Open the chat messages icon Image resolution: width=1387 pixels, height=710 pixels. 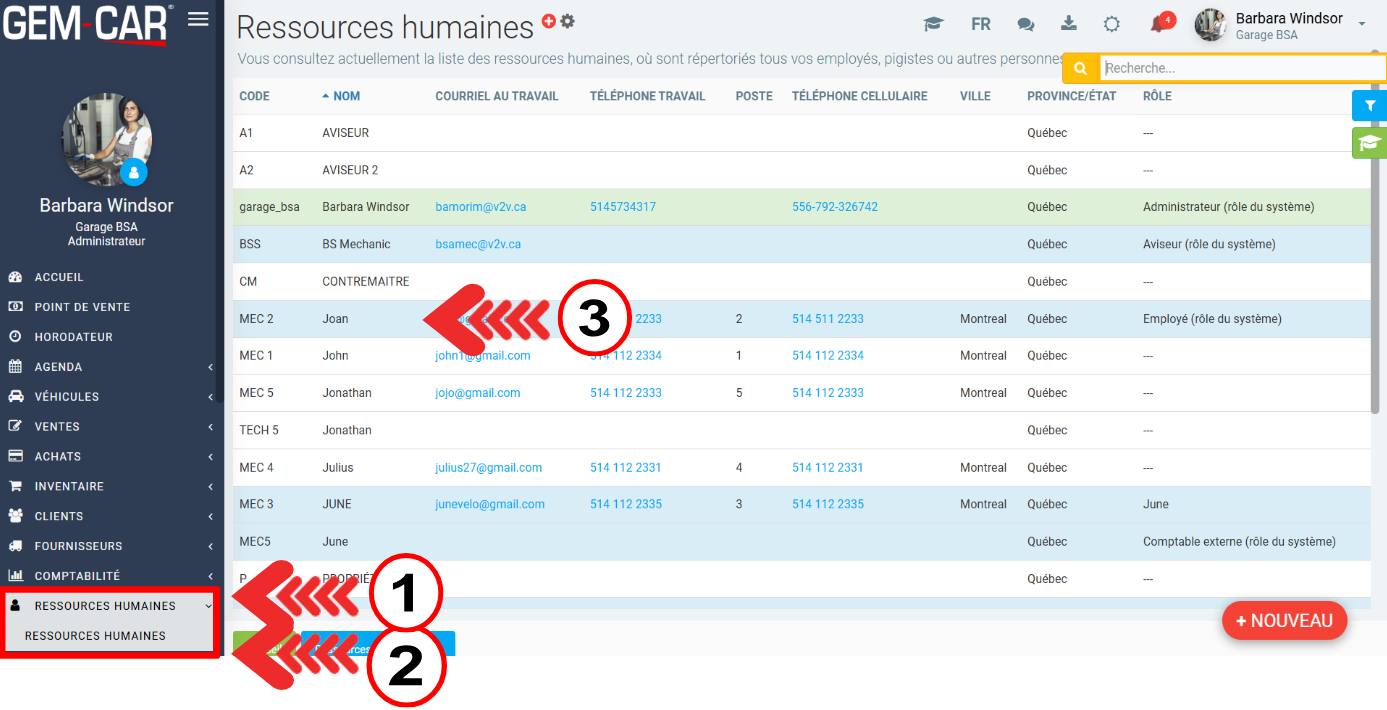1025,24
